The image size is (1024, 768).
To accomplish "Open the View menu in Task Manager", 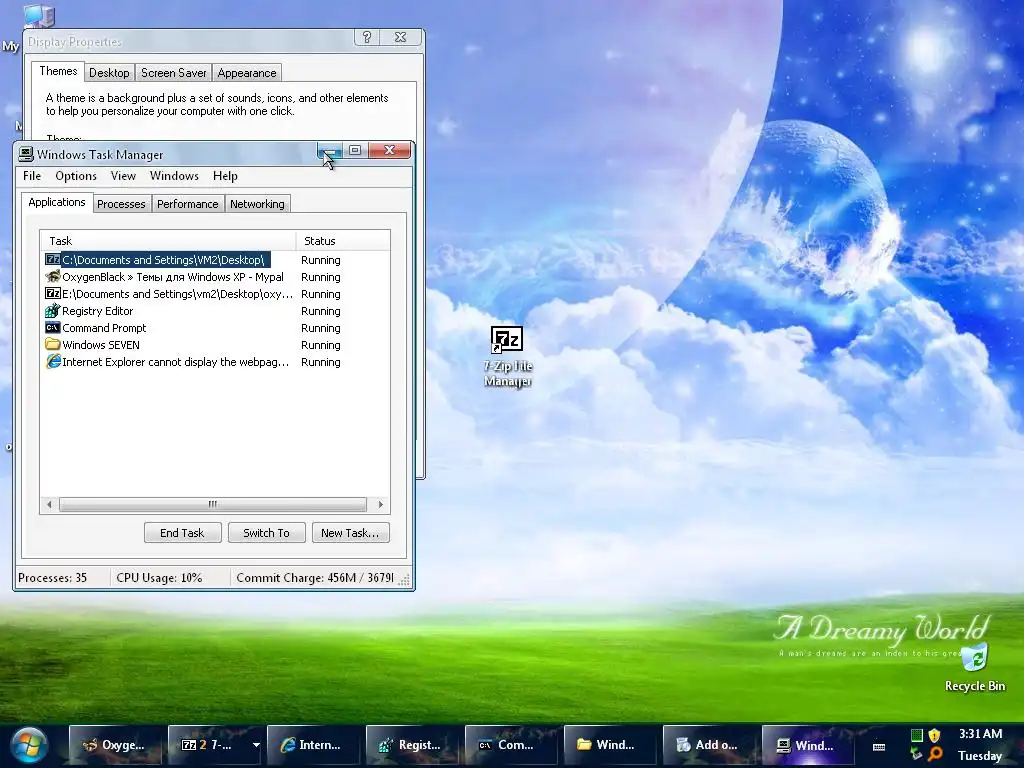I will (123, 176).
